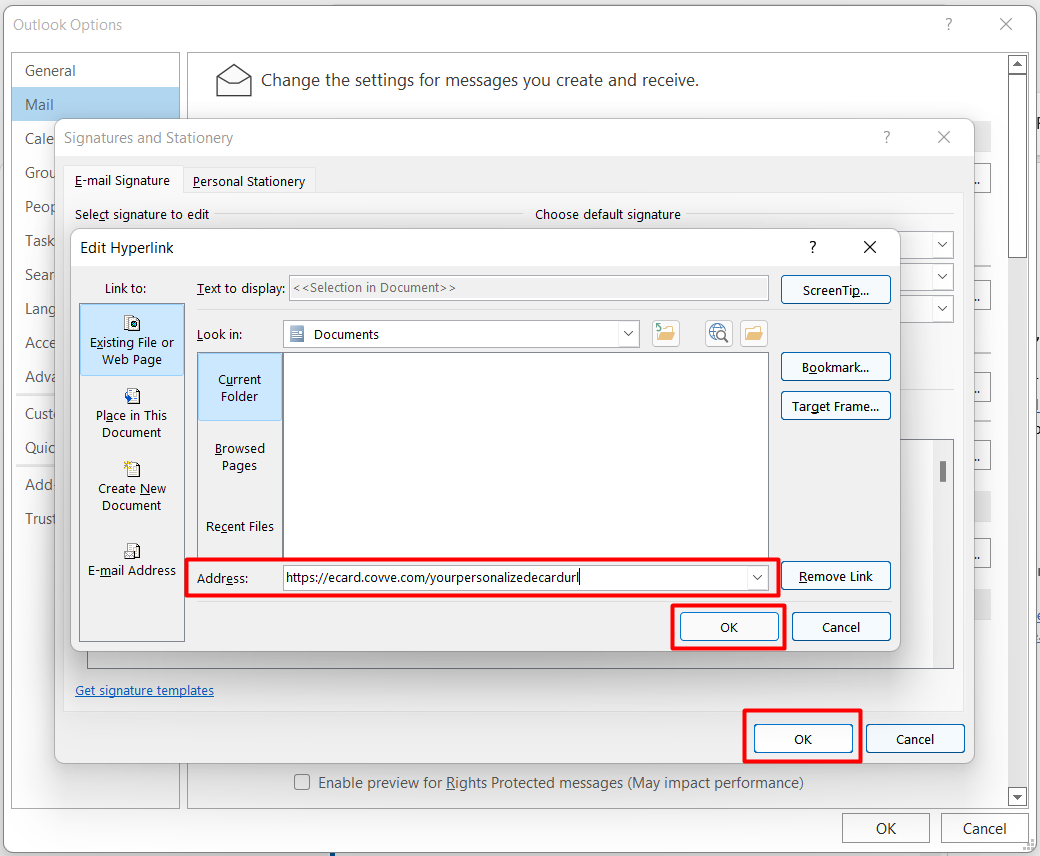This screenshot has height=856, width=1040.
Task: Expand first default signature dropdown arrow
Action: (942, 245)
